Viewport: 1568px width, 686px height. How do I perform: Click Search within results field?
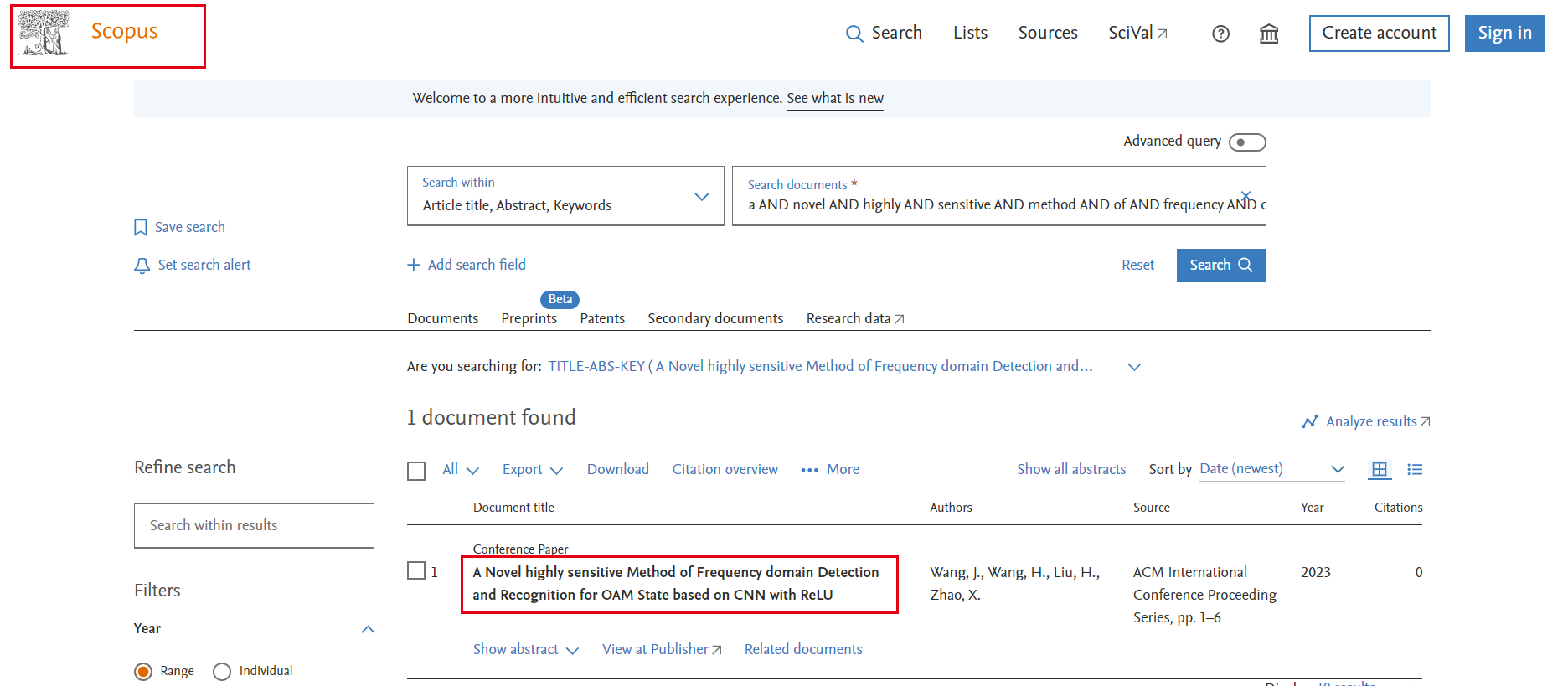[x=254, y=526]
